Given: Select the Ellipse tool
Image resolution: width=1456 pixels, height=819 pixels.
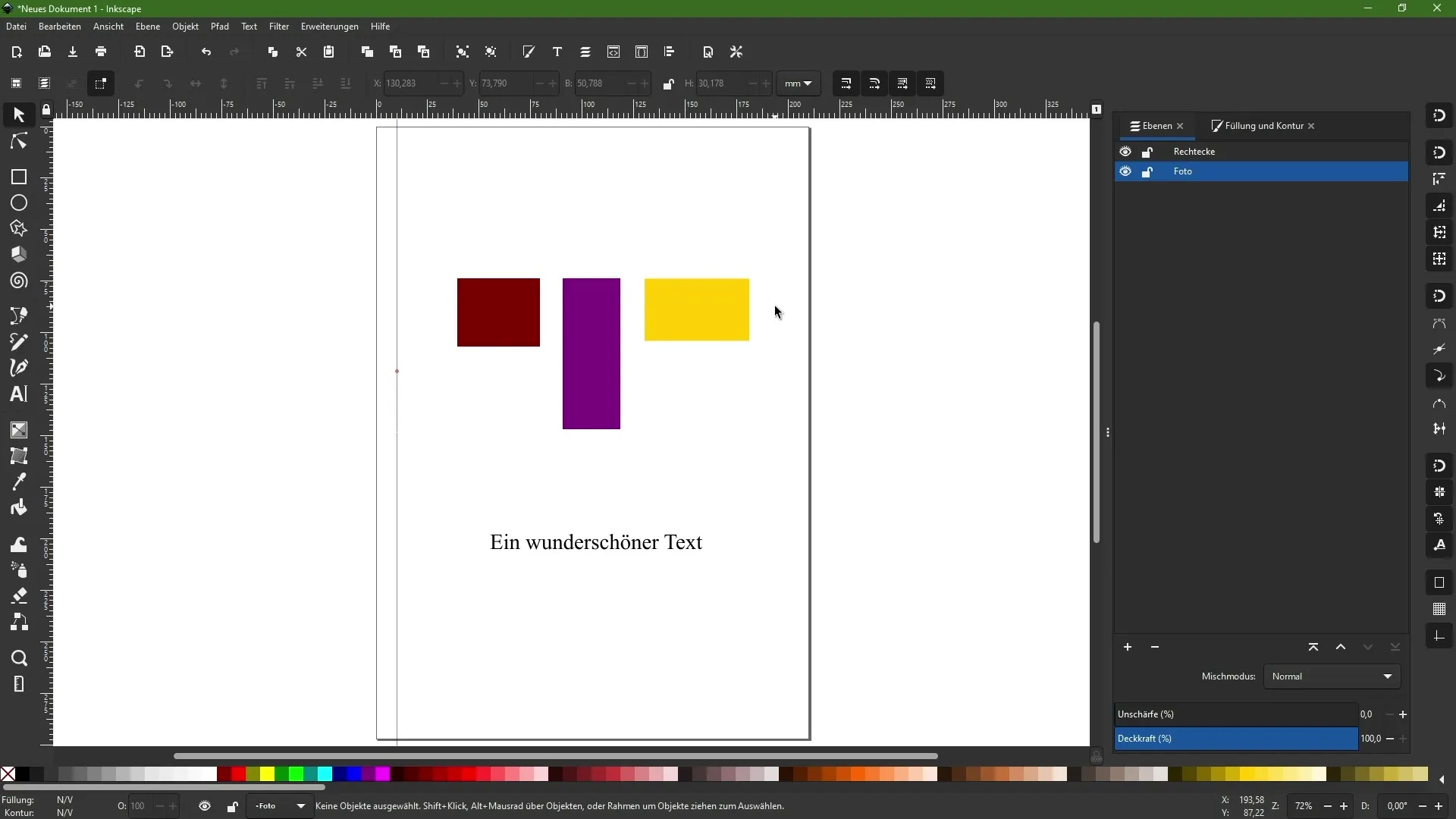Looking at the screenshot, I should 19,203.
